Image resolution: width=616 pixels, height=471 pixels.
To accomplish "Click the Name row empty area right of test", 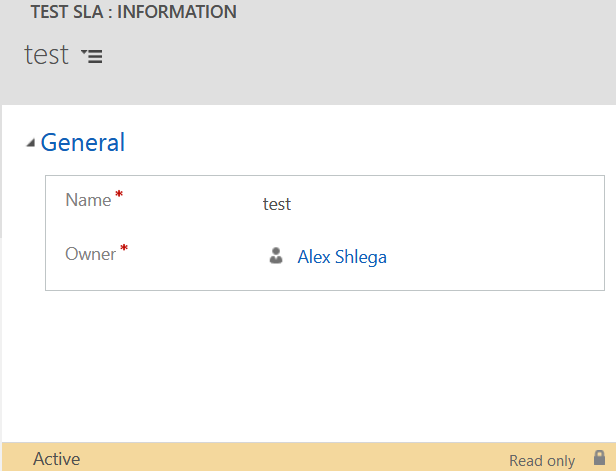I will pyautogui.click(x=448, y=204).
